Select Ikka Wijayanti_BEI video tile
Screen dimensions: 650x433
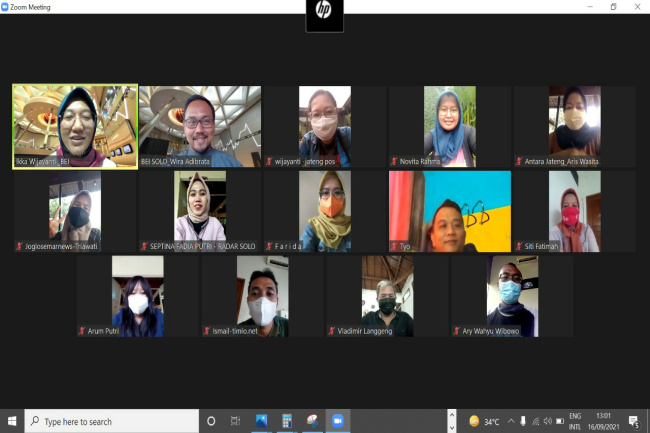pyautogui.click(x=75, y=126)
